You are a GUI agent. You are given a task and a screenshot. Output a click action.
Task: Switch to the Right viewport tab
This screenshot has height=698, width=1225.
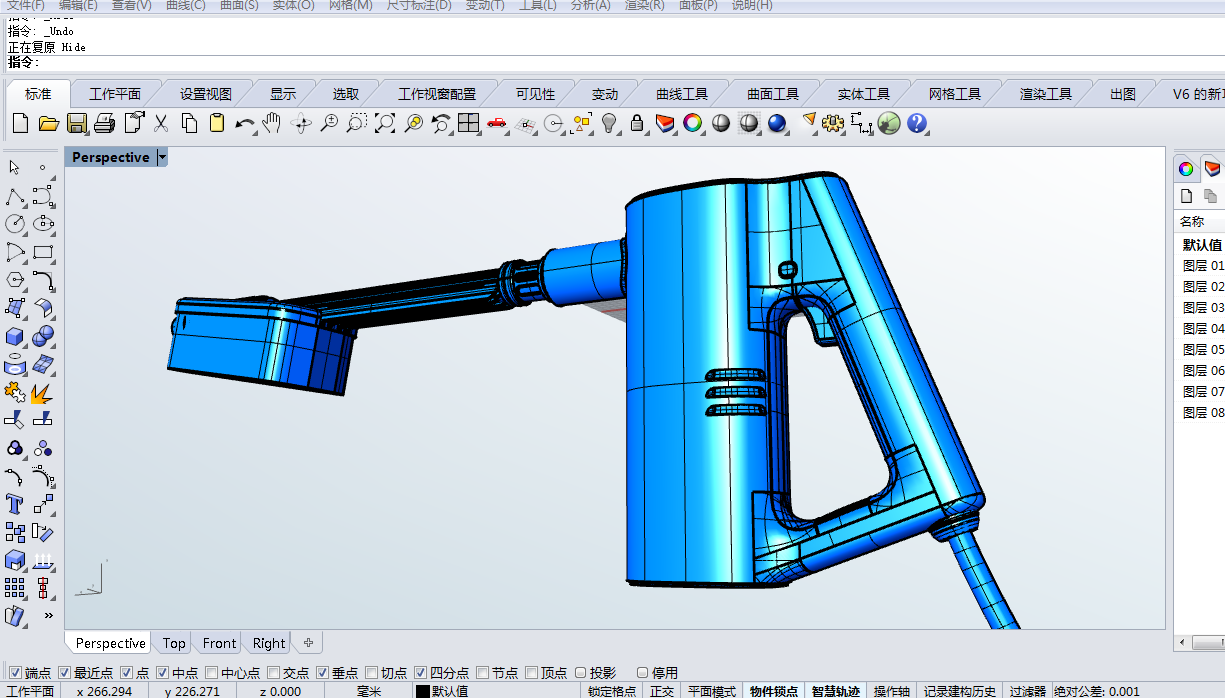tap(269, 643)
